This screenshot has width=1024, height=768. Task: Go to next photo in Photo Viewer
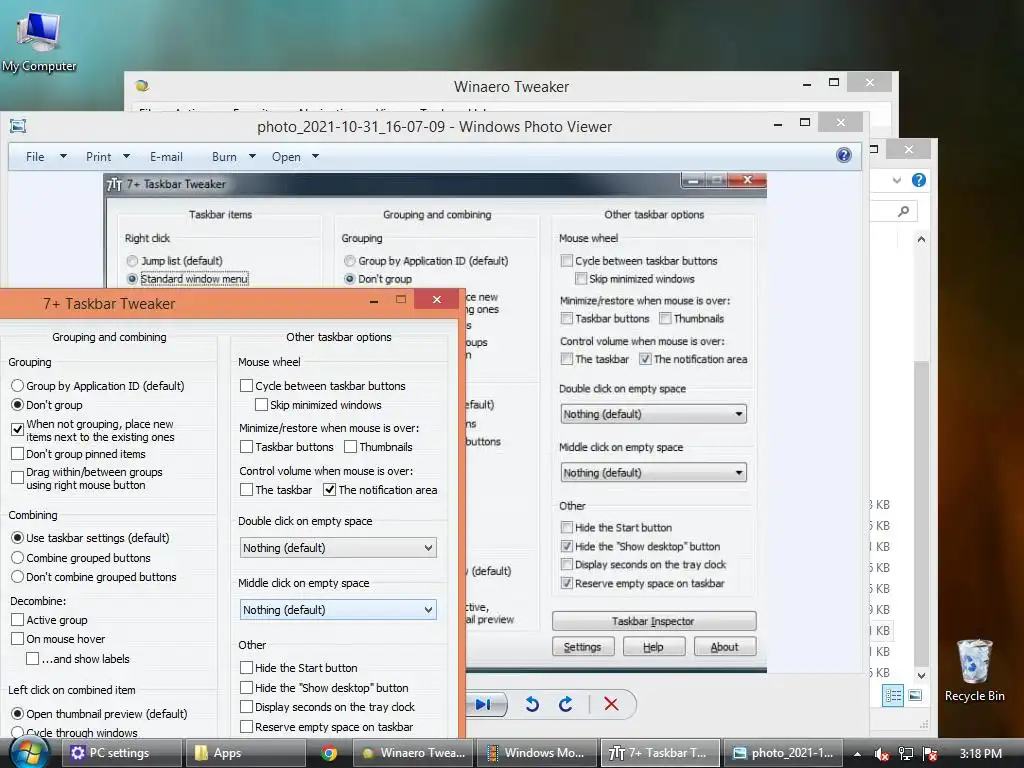(485, 704)
